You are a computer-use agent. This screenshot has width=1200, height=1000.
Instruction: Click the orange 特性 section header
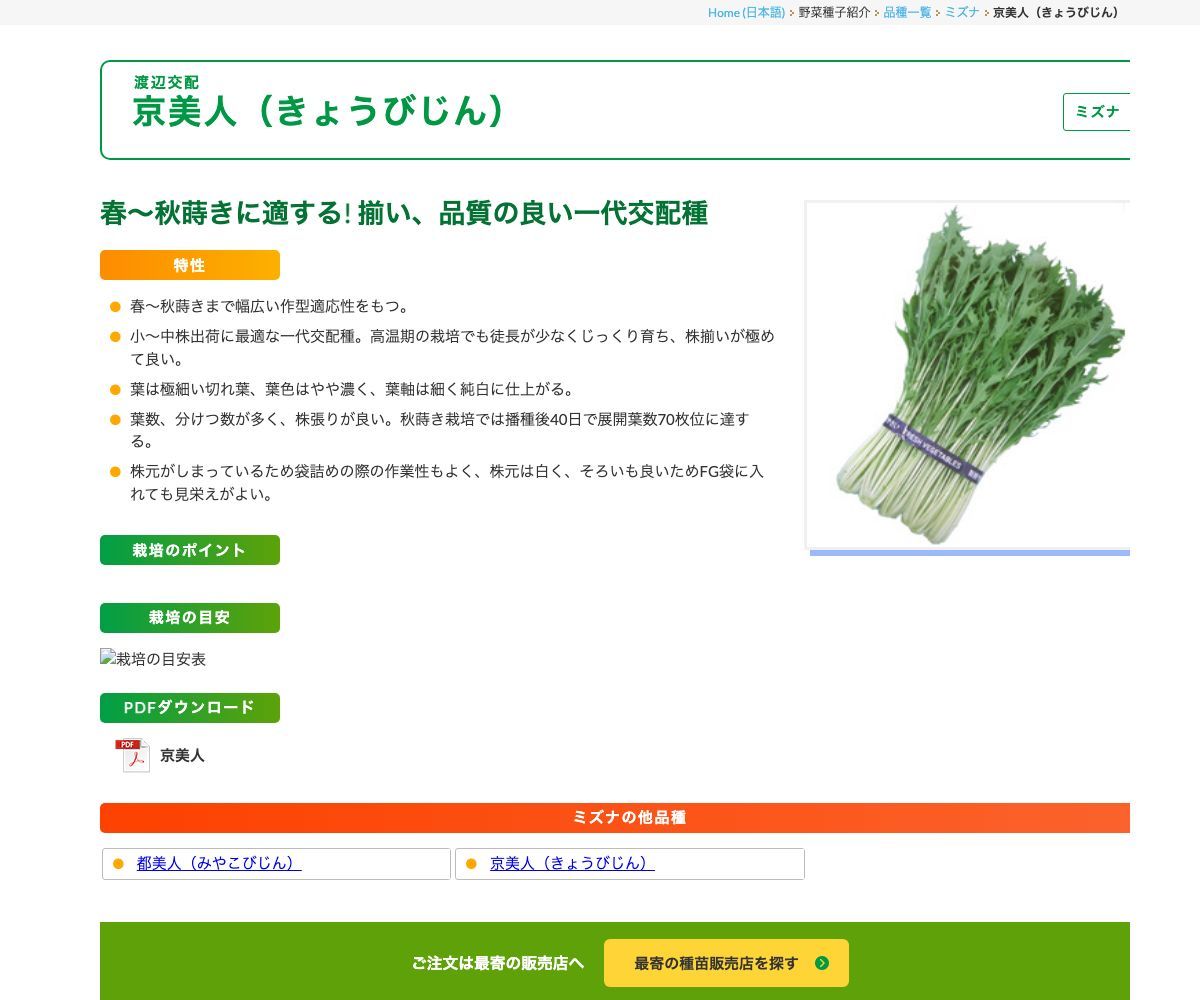click(190, 265)
